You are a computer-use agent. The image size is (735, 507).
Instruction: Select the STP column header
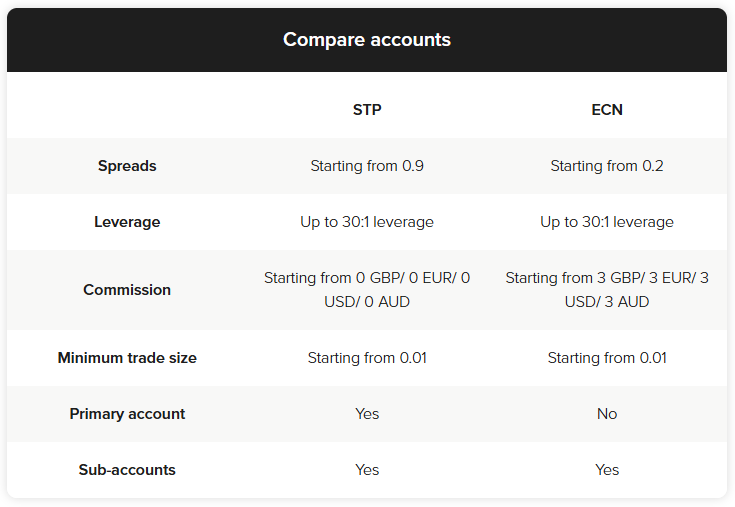(x=367, y=110)
